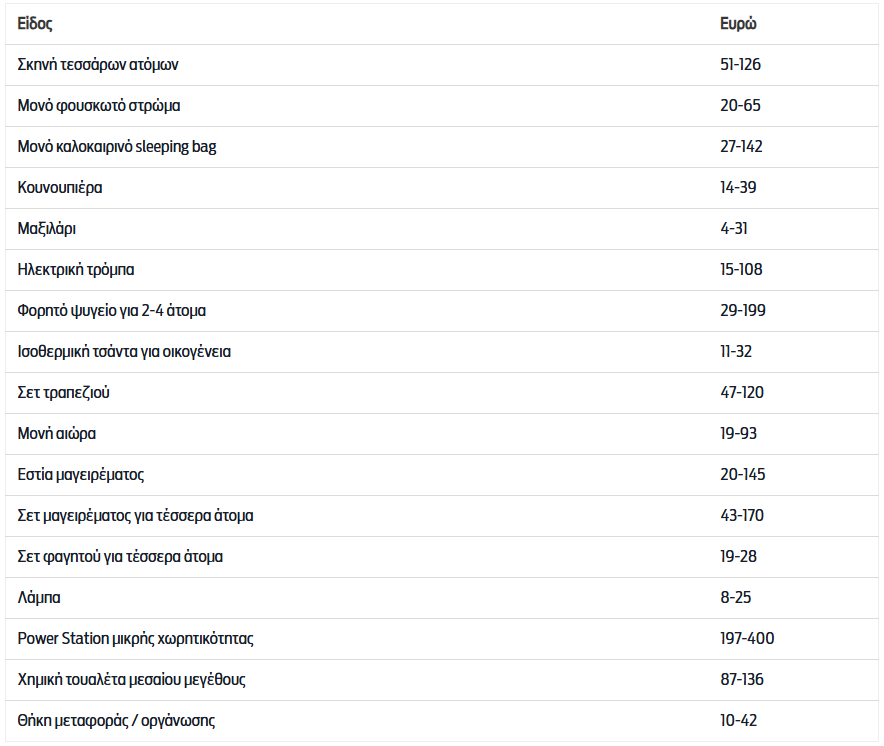Click Χημική τουαλέτα μεσαίου μεγέθους
Image resolution: width=884 pixels, height=746 pixels.
click(x=131, y=680)
